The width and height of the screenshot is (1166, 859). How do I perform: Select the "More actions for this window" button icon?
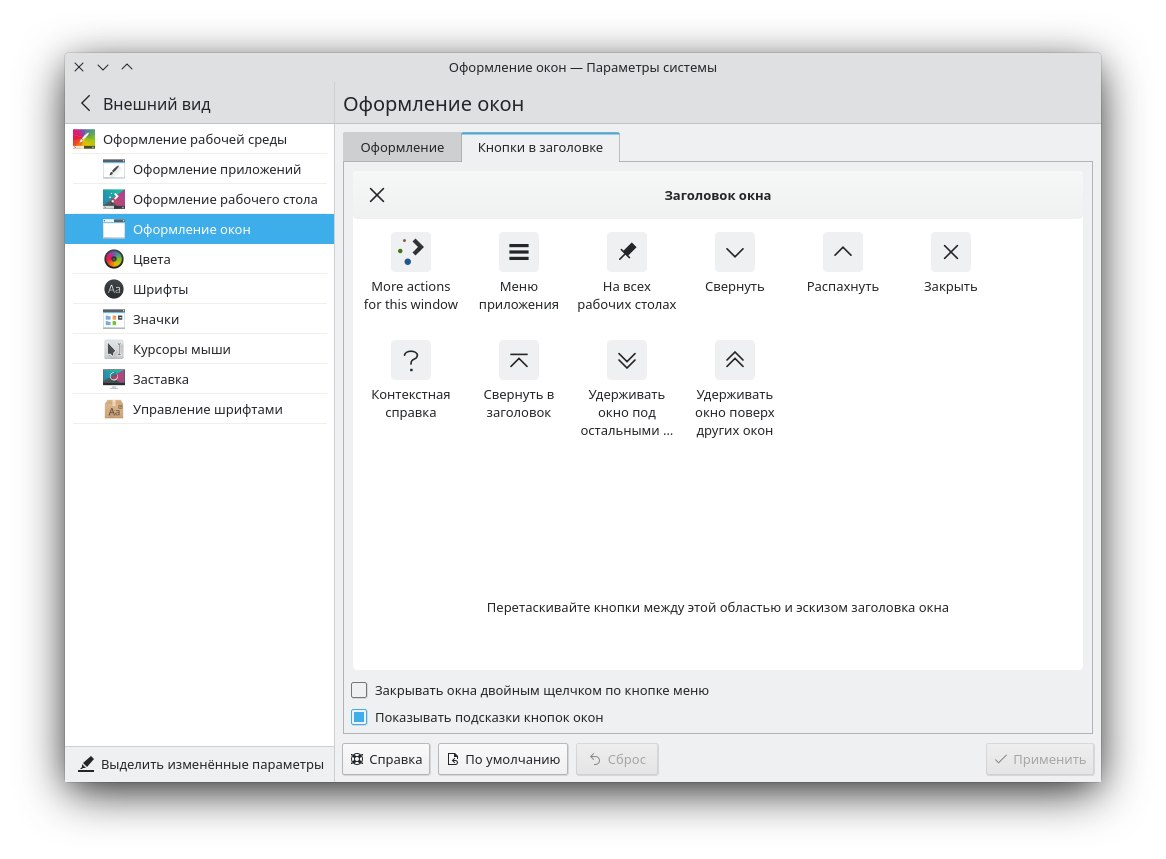410,252
